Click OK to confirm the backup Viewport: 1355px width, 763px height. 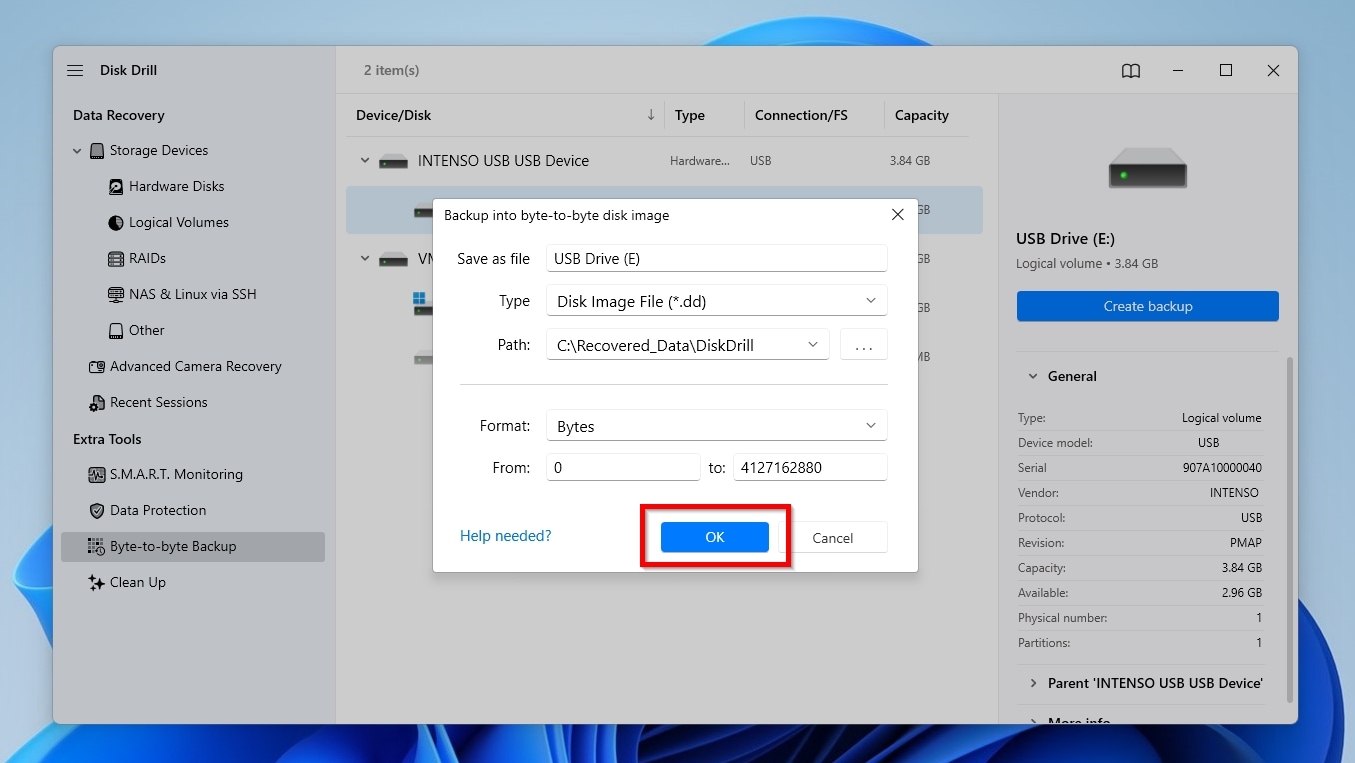click(x=714, y=537)
